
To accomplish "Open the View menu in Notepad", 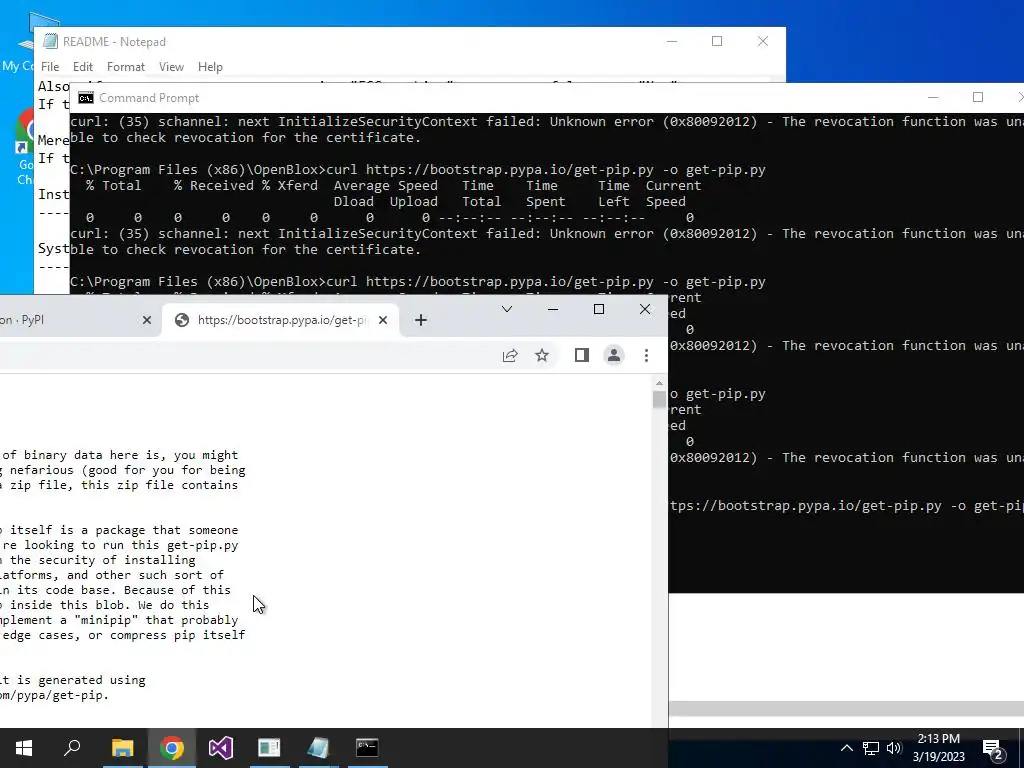I will 171,67.
